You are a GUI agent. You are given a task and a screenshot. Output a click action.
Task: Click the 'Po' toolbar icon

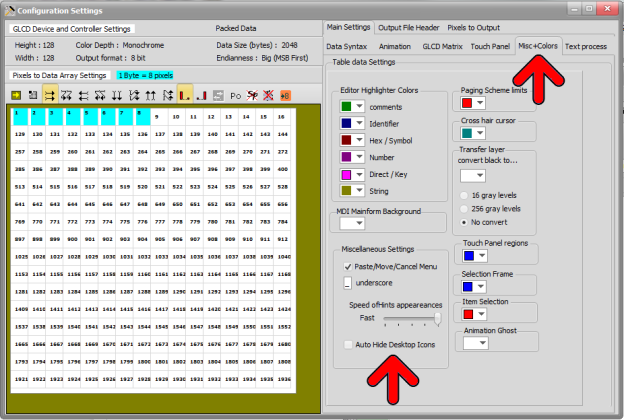(235, 96)
